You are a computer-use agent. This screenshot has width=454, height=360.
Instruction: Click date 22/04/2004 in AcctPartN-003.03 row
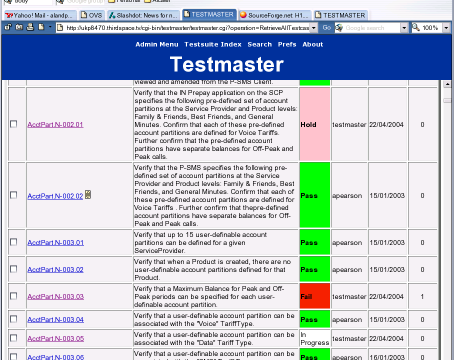point(386,296)
